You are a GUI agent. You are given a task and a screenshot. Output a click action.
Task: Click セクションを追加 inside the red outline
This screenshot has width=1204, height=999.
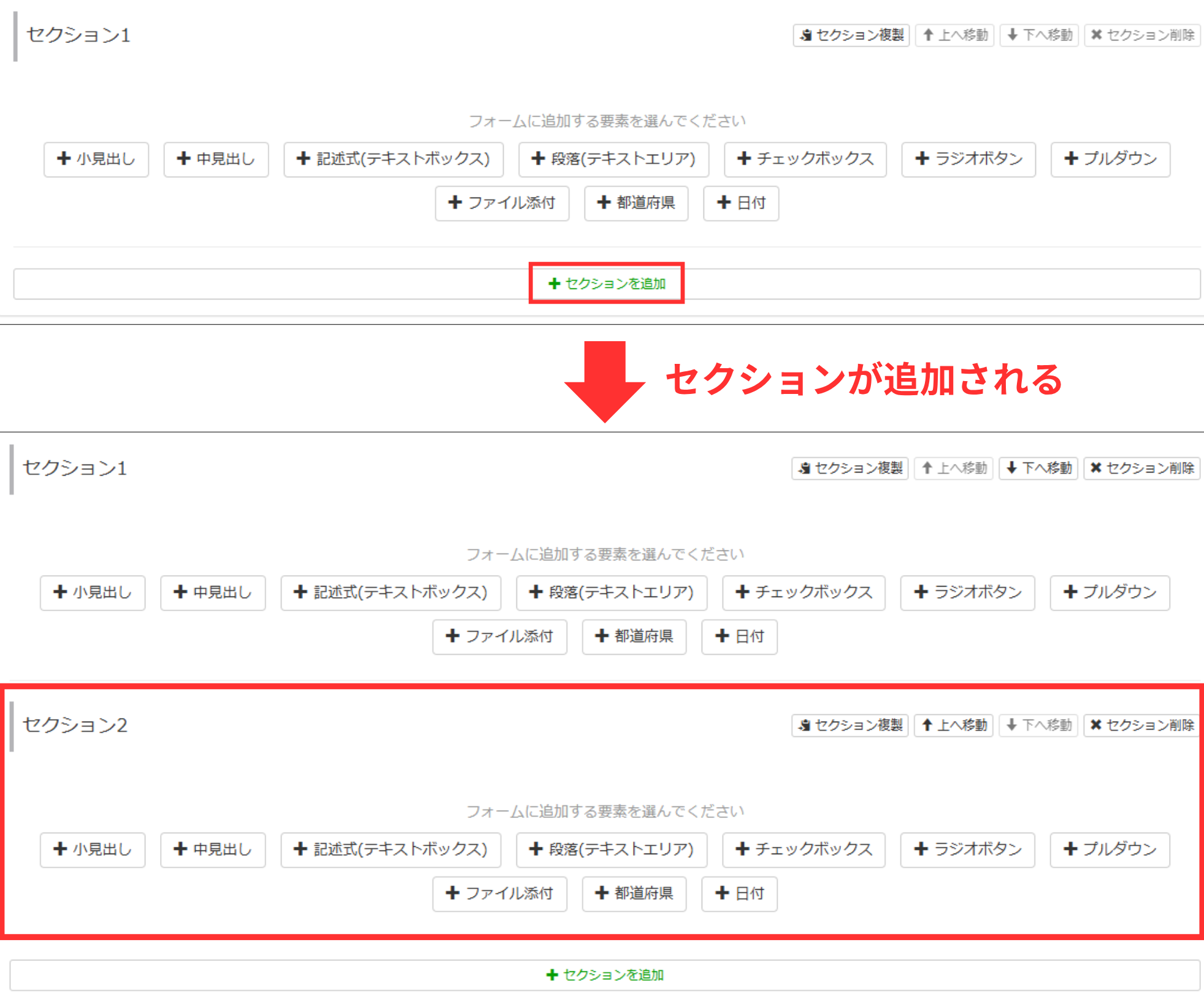pyautogui.click(x=607, y=283)
